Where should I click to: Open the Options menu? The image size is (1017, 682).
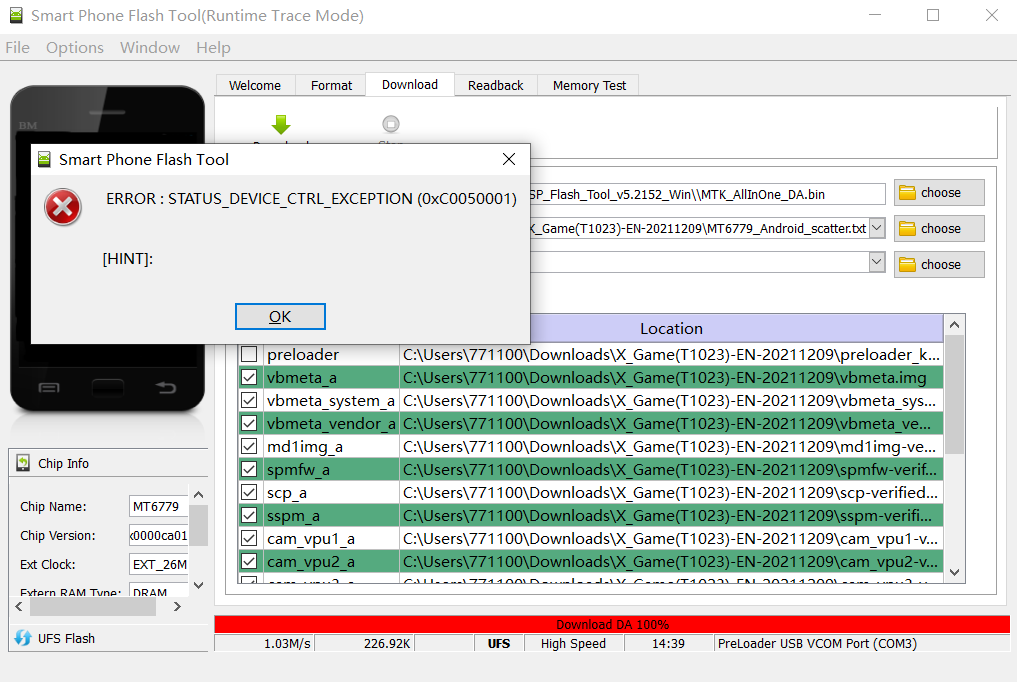point(75,48)
